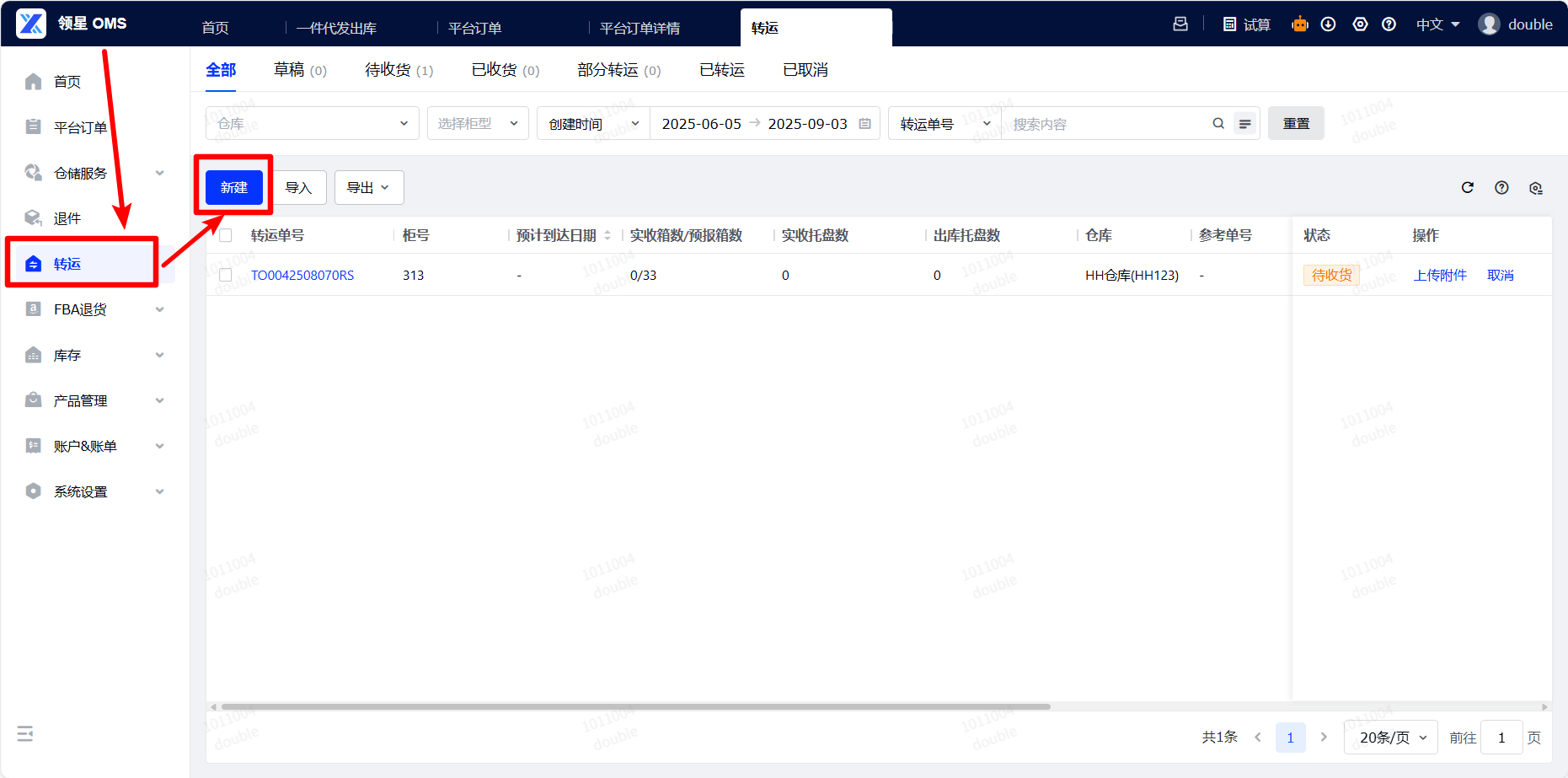
Task: Expand the 产品管理 sidebar menu
Action: click(x=160, y=400)
